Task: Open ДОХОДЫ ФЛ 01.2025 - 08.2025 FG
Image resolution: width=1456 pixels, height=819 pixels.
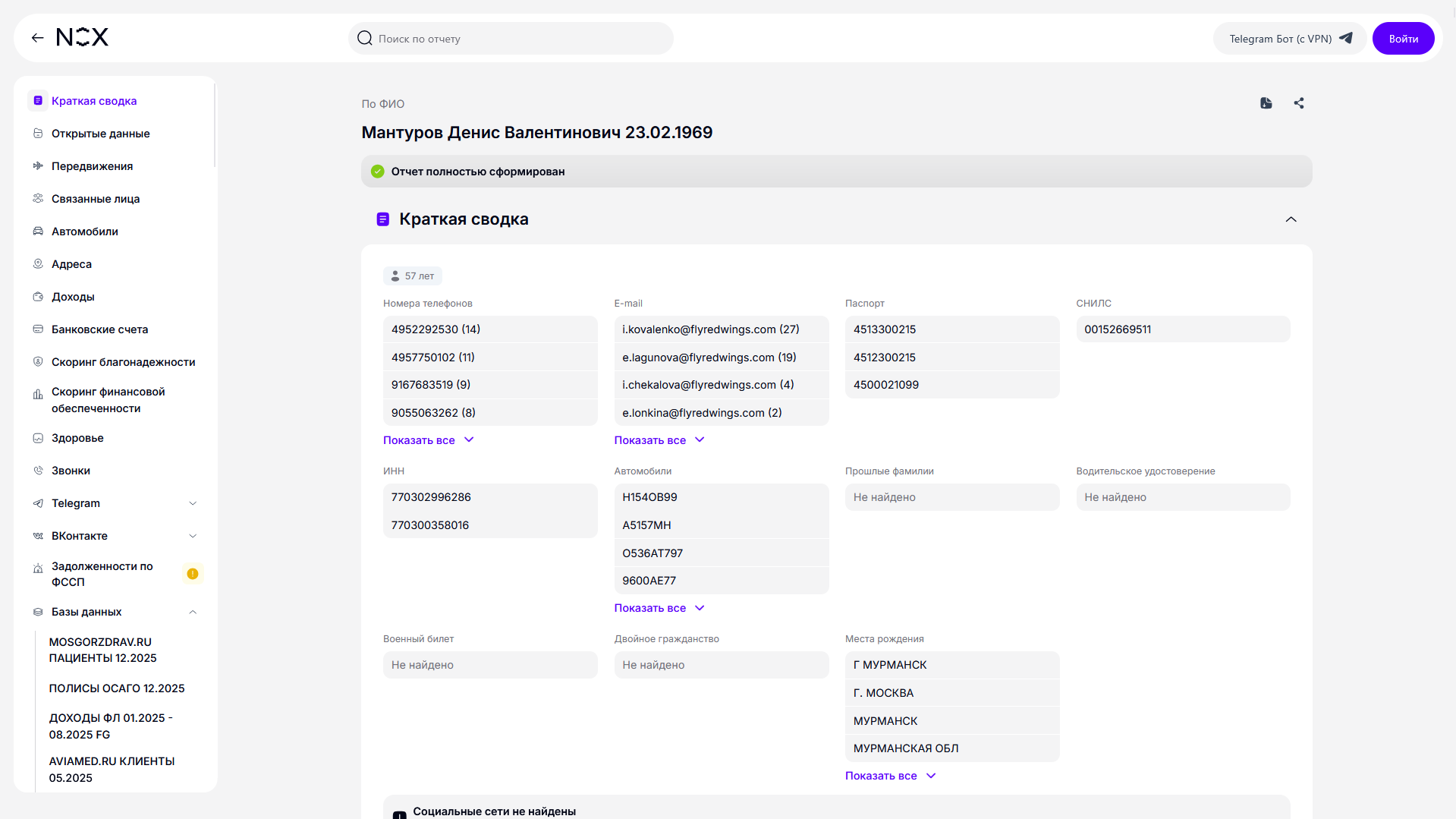Action: [111, 726]
